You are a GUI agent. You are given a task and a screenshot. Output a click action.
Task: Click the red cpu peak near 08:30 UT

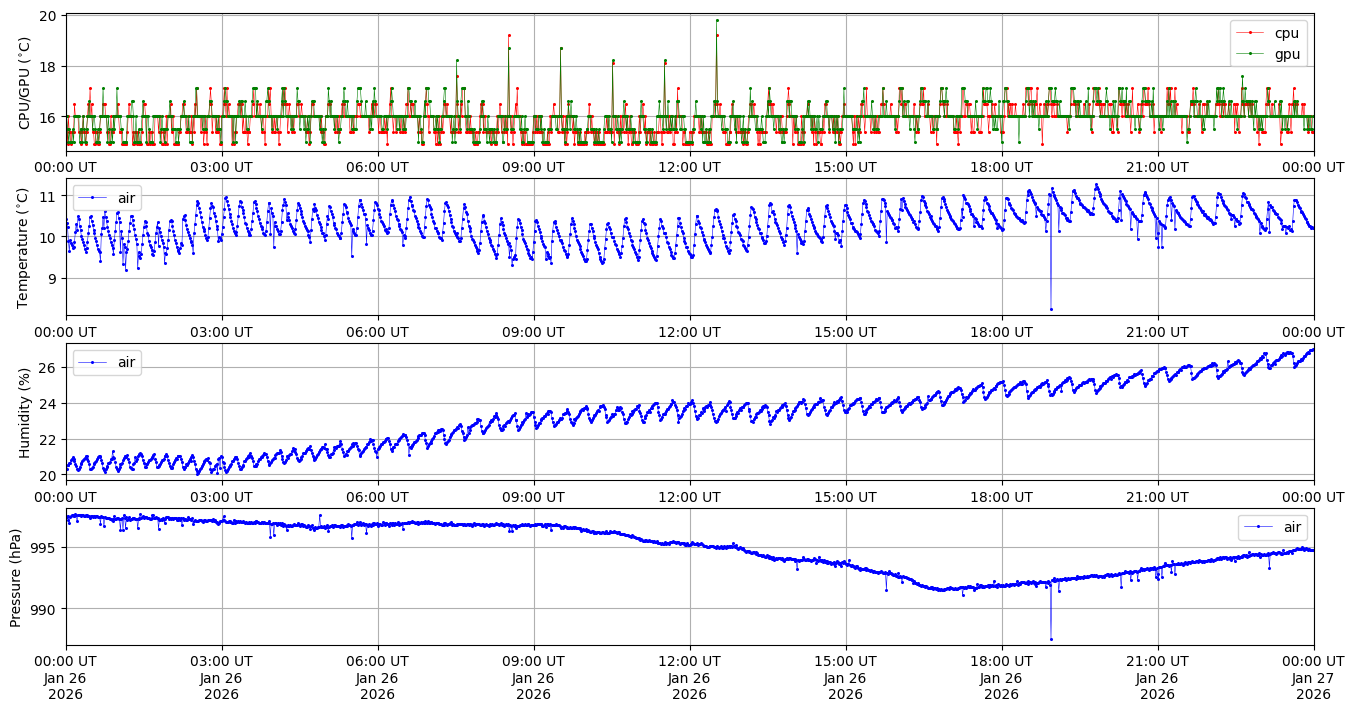click(x=509, y=35)
